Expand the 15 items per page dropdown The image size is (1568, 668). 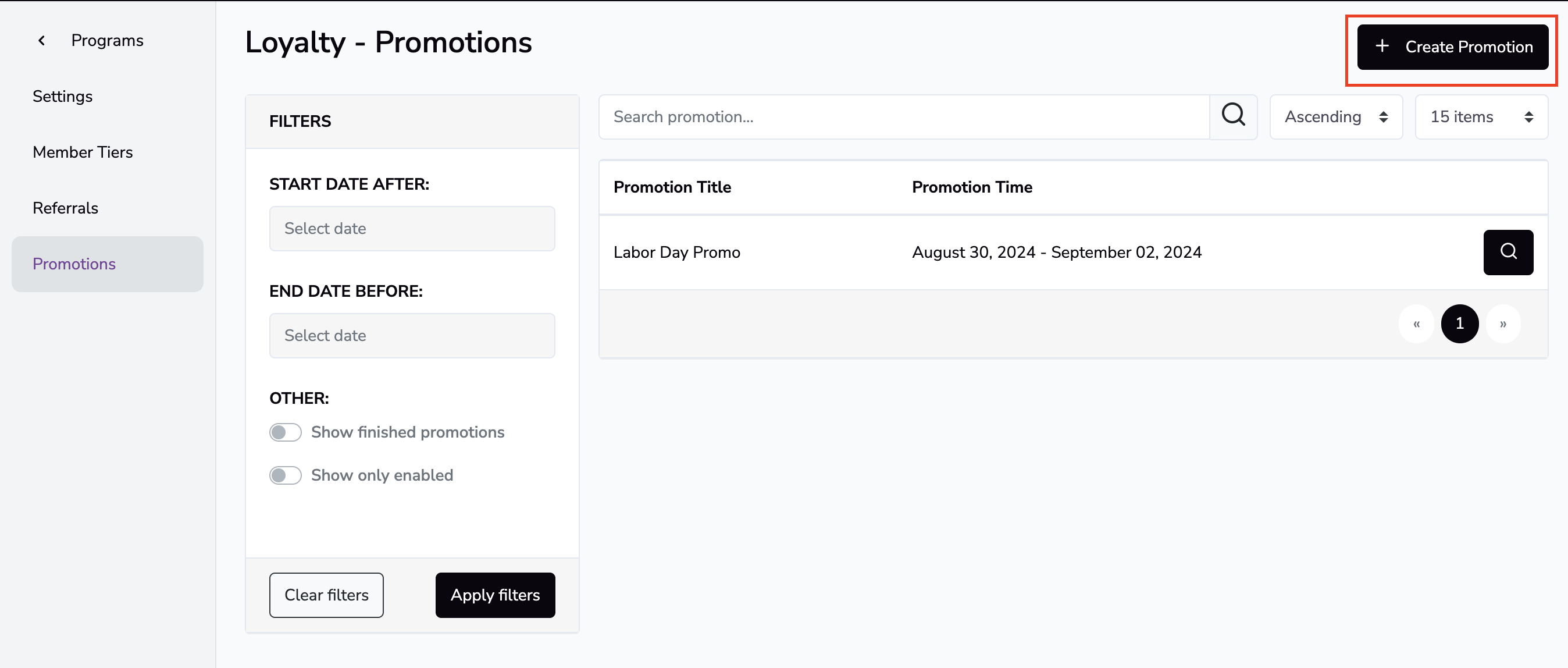tap(1480, 117)
